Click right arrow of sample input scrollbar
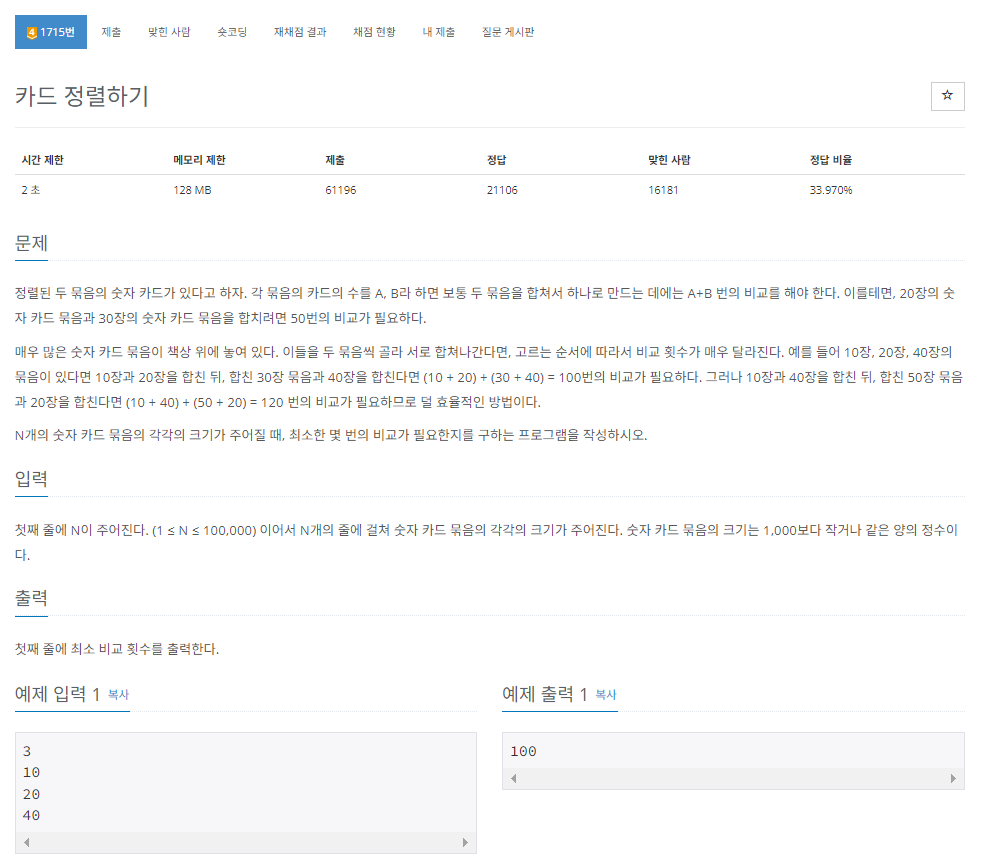Image resolution: width=983 pixels, height=868 pixels. click(x=465, y=842)
